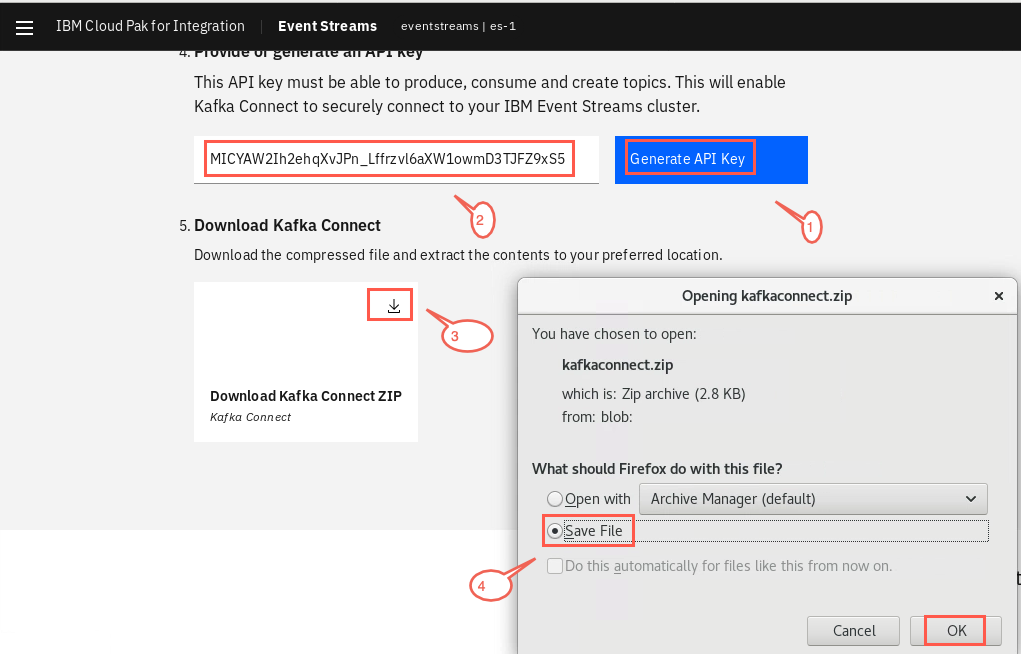Click the OK button
The image size is (1021, 654).
pos(956,631)
